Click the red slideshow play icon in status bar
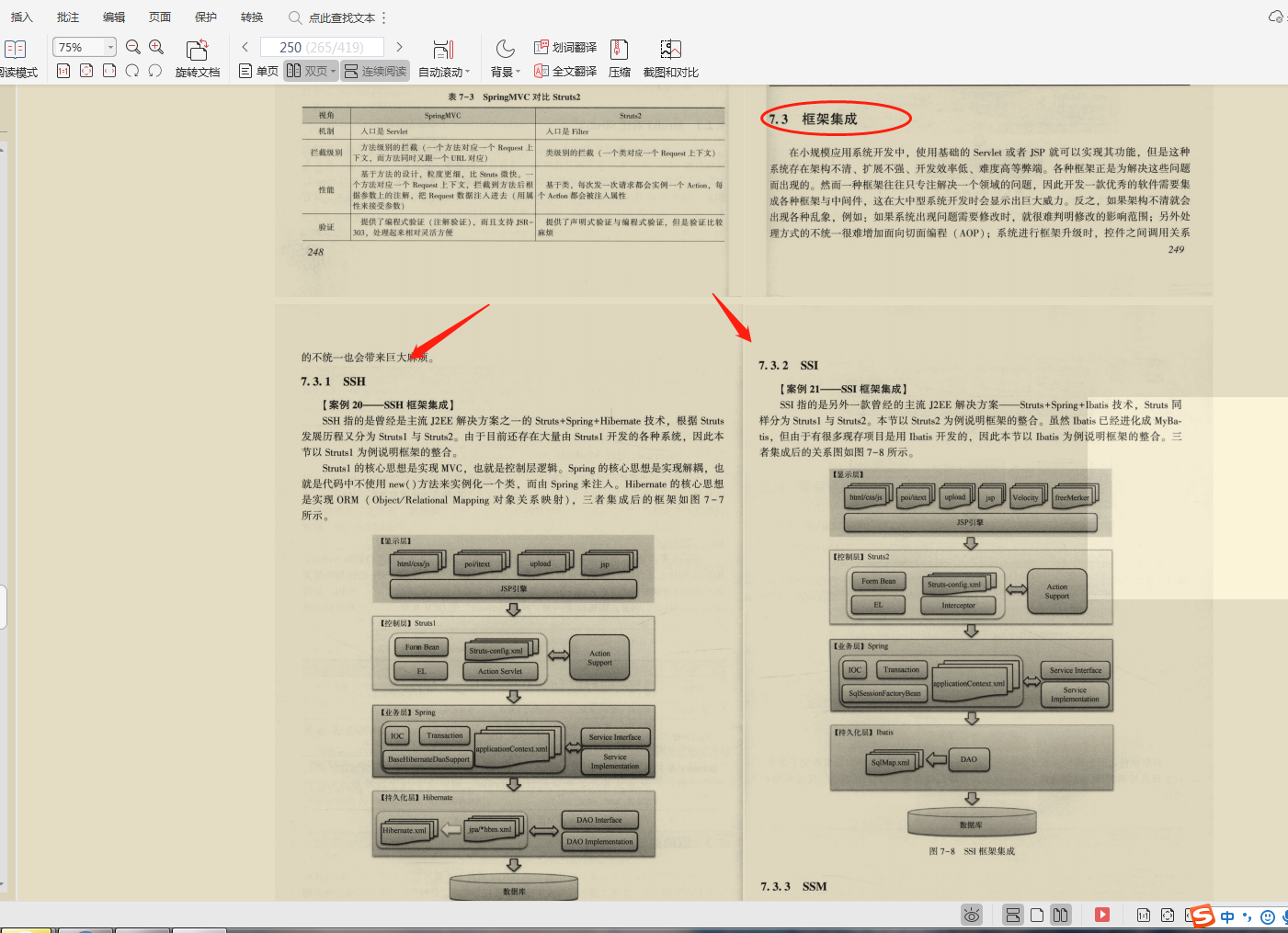Image resolution: width=1288 pixels, height=933 pixels. (1101, 915)
